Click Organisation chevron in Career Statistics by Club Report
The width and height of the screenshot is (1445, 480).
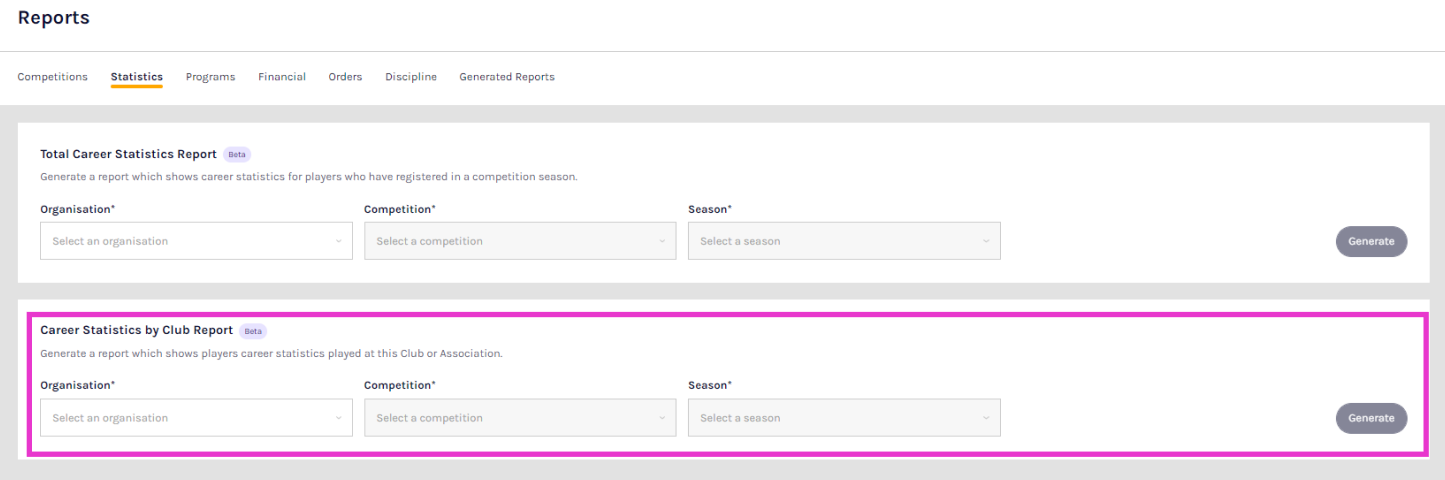click(338, 418)
